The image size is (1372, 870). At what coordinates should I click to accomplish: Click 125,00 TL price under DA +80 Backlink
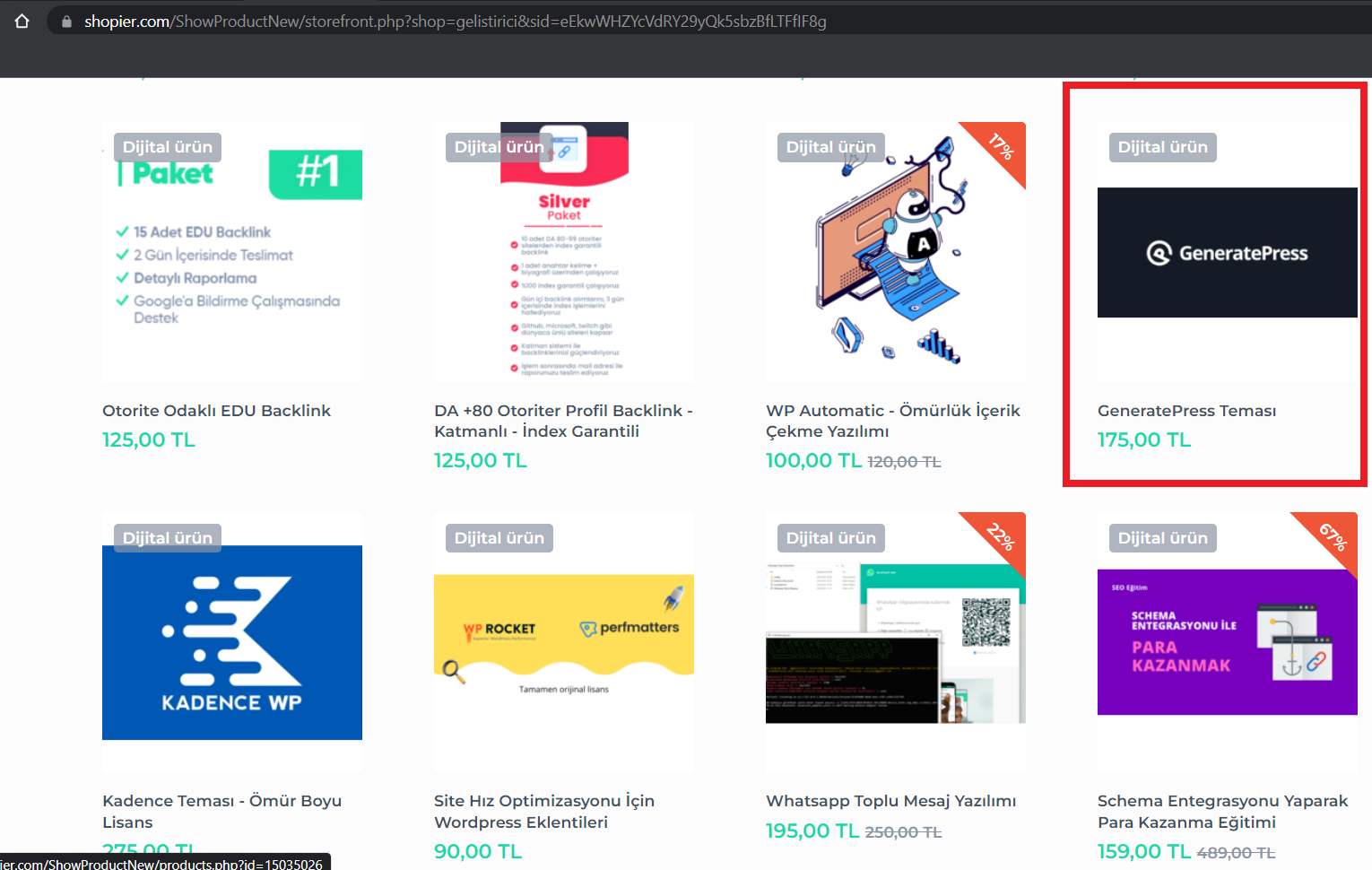[x=481, y=460]
